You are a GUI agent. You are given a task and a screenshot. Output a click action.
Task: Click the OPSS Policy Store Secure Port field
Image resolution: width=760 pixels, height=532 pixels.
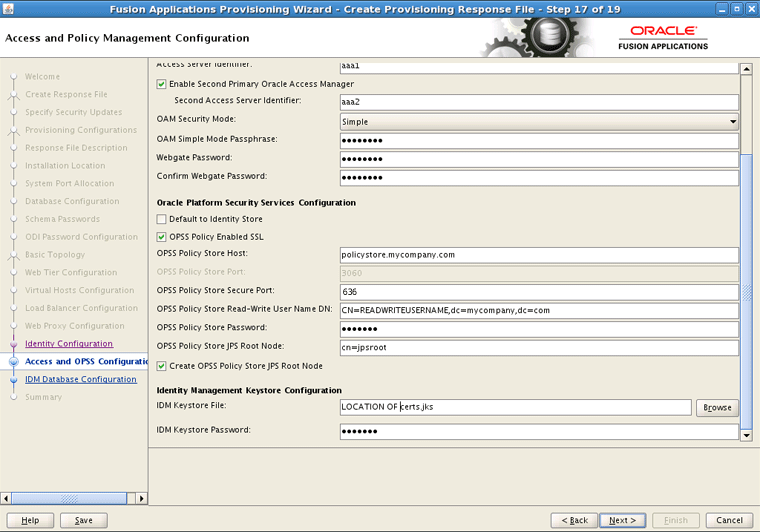539,292
